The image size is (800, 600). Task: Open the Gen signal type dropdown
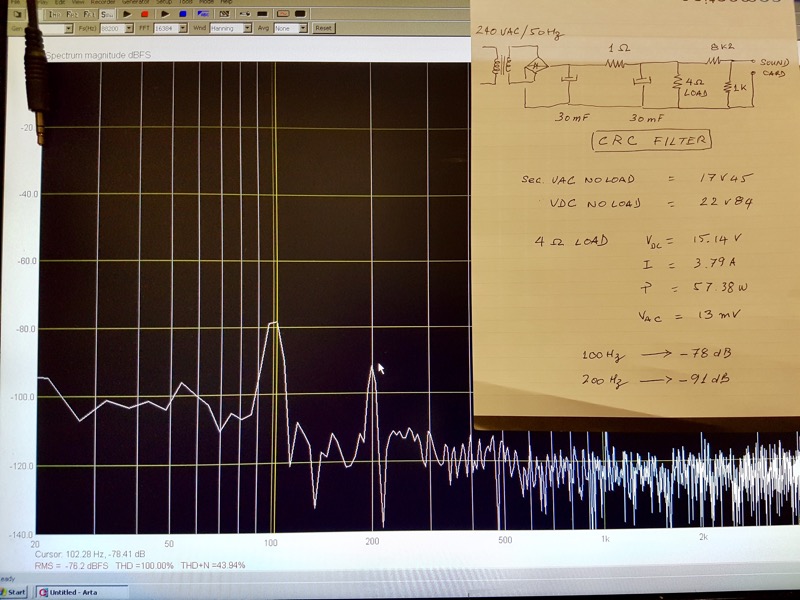point(69,29)
